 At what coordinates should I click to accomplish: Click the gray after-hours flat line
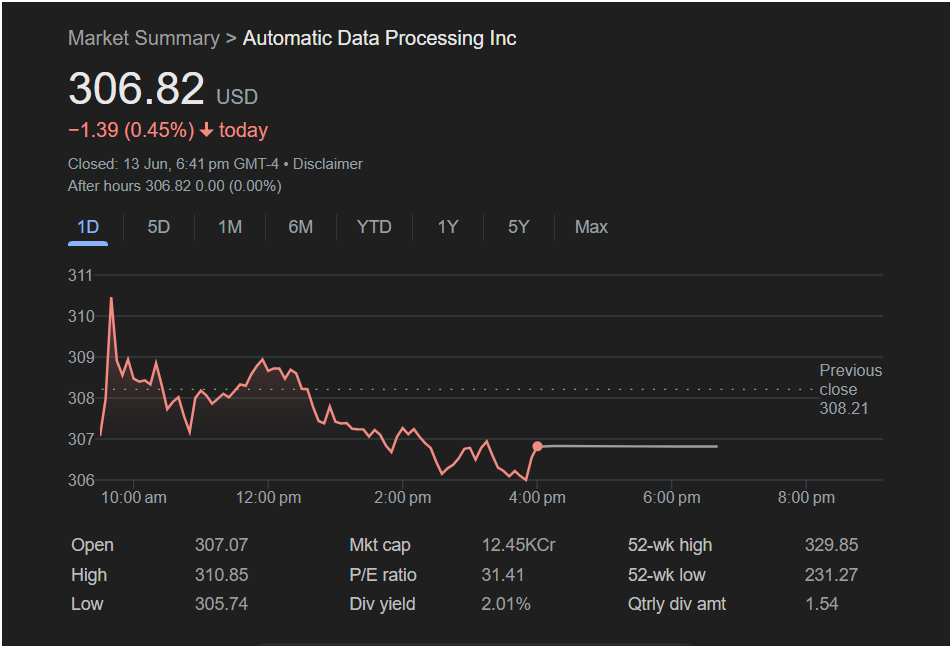630,446
